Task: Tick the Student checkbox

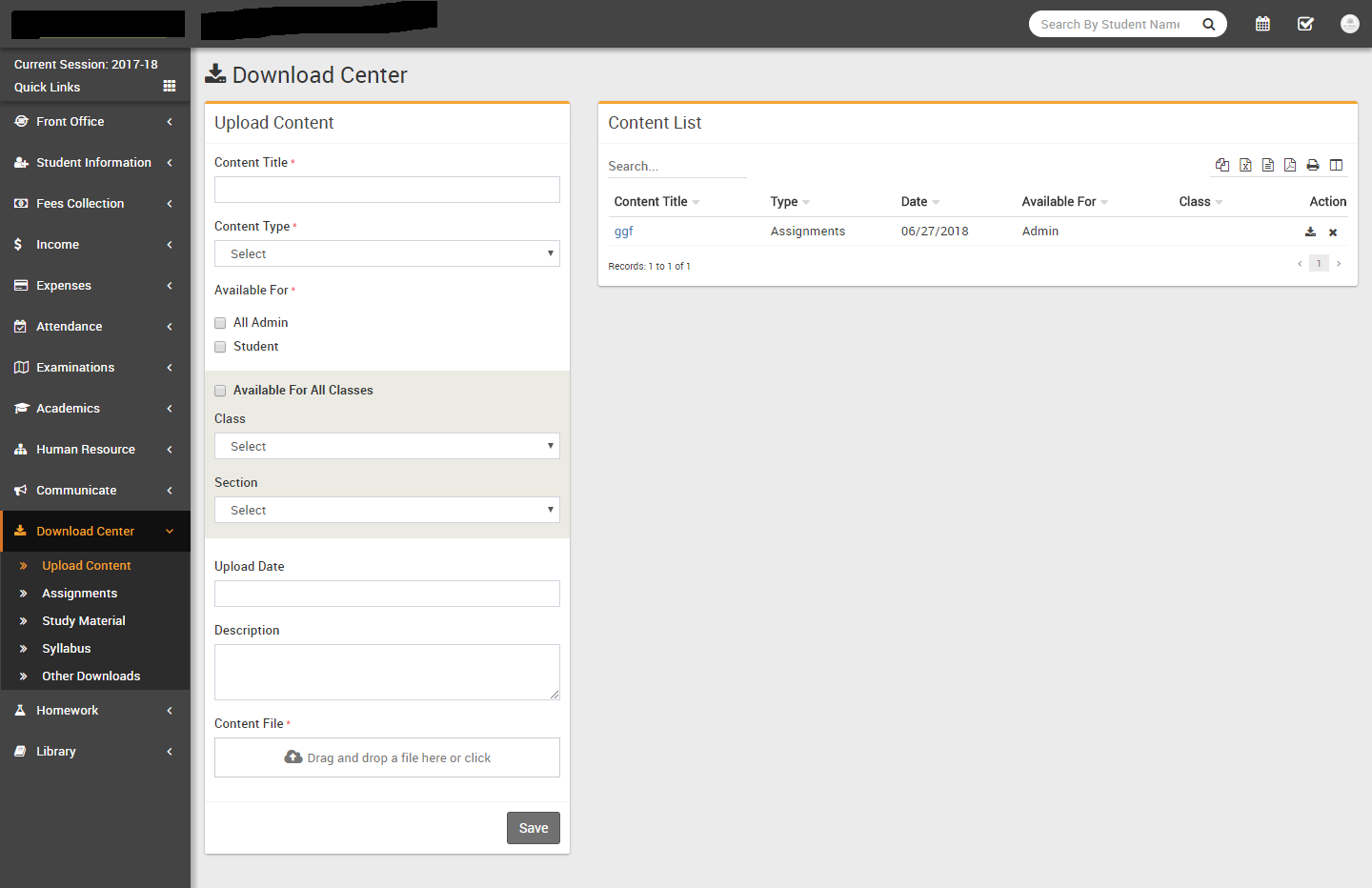Action: tap(220, 347)
